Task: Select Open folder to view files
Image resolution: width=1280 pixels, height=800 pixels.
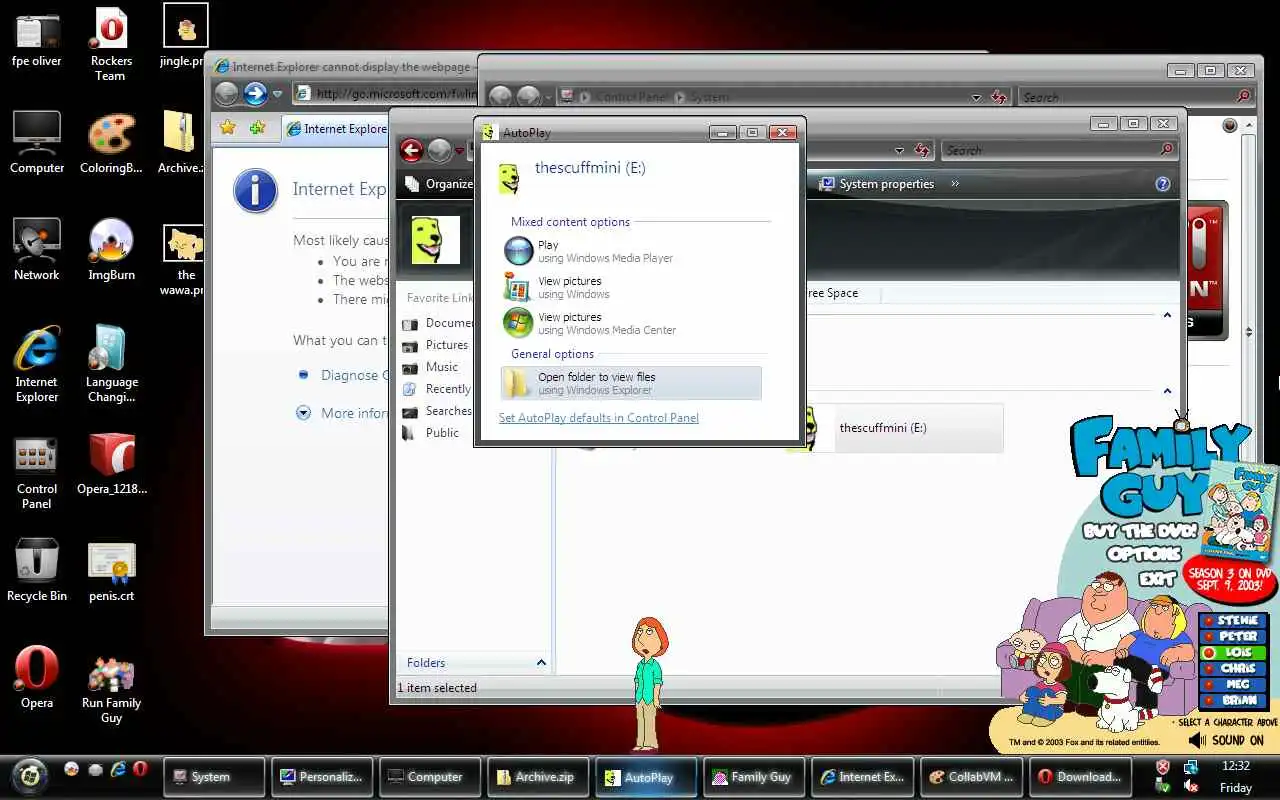Action: point(631,383)
